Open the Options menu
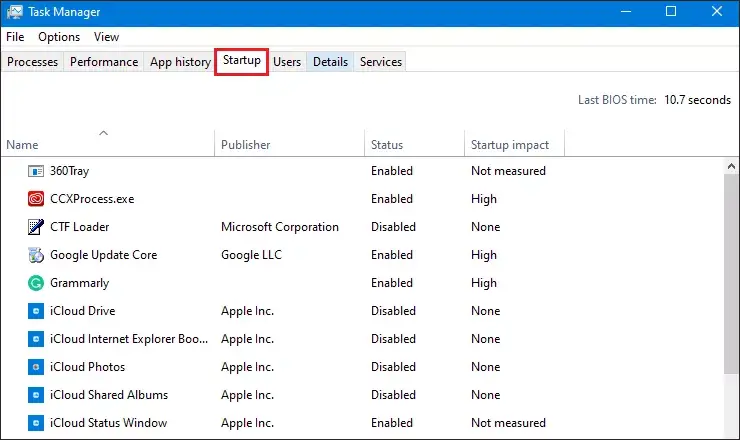The width and height of the screenshot is (740, 440). [59, 37]
